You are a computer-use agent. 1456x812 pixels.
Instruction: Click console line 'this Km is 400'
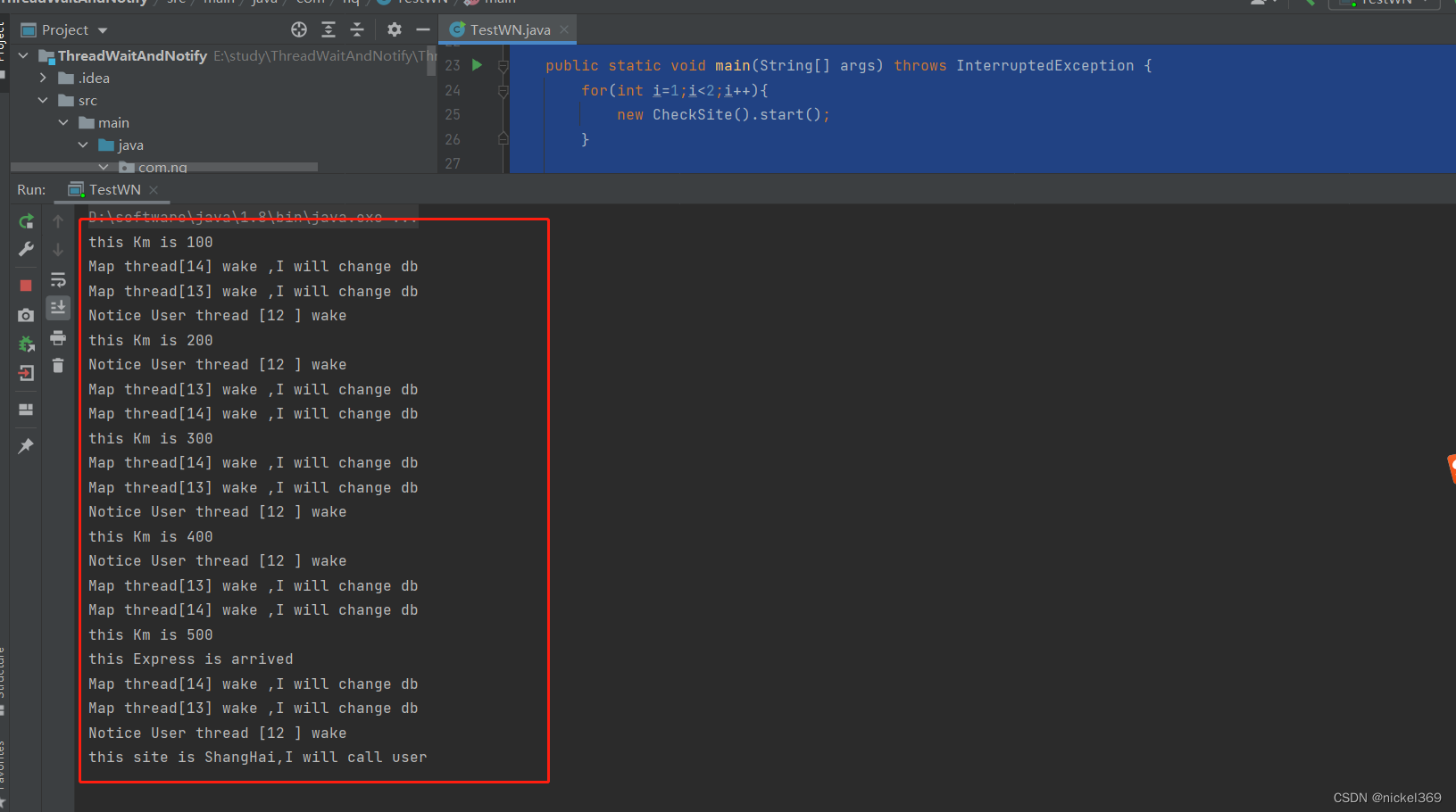151,537
